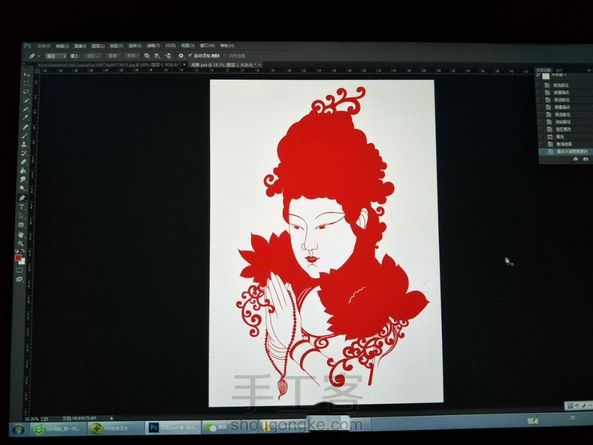Swap foreground and background colors

coord(23,251)
